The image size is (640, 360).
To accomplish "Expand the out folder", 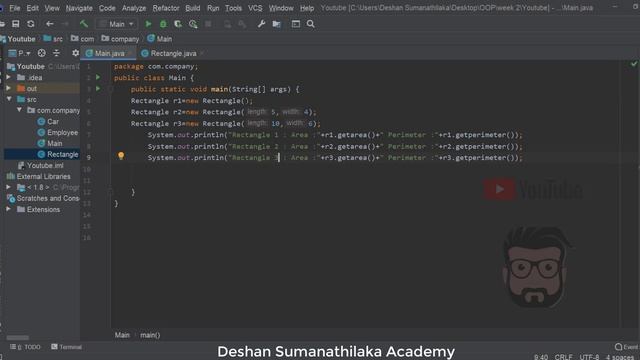I will (x=8, y=88).
